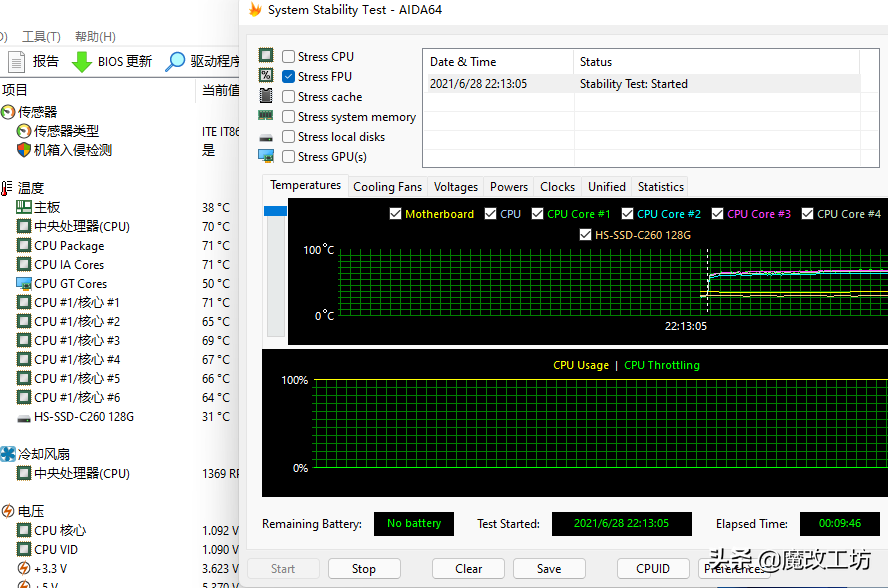Click the Stress system memory RAM icon
Viewport: 888px width, 588px height.
[266, 116]
